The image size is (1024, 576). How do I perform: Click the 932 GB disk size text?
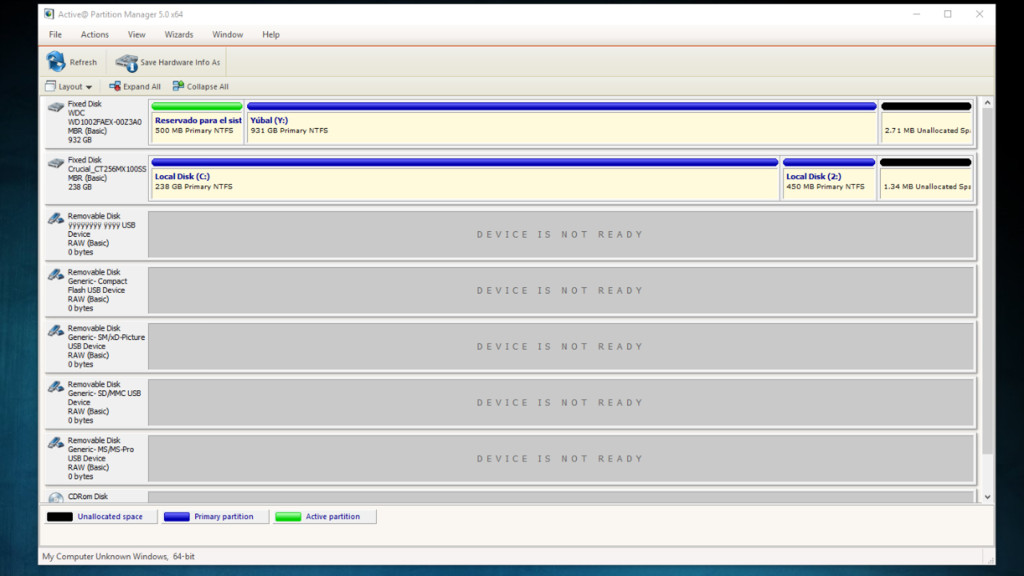click(x=80, y=140)
